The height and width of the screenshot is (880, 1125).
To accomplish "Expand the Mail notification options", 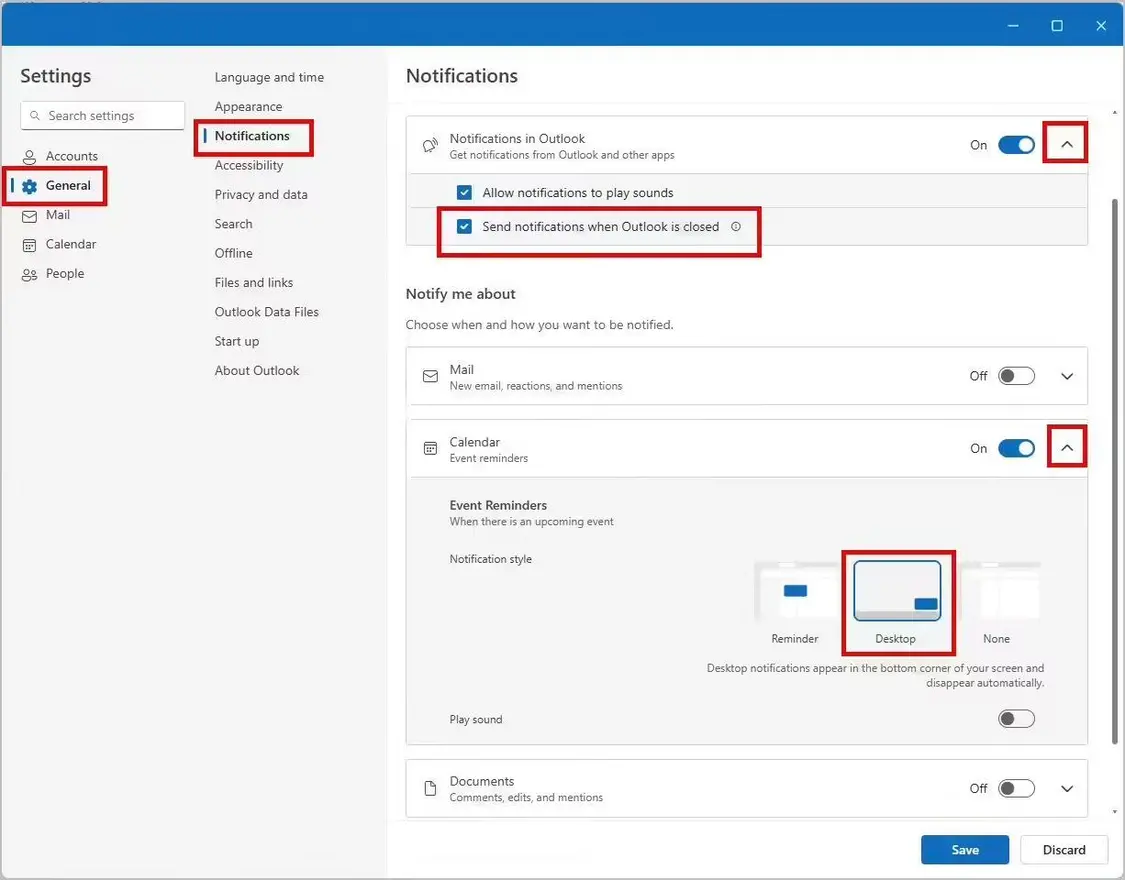I will (x=1066, y=376).
